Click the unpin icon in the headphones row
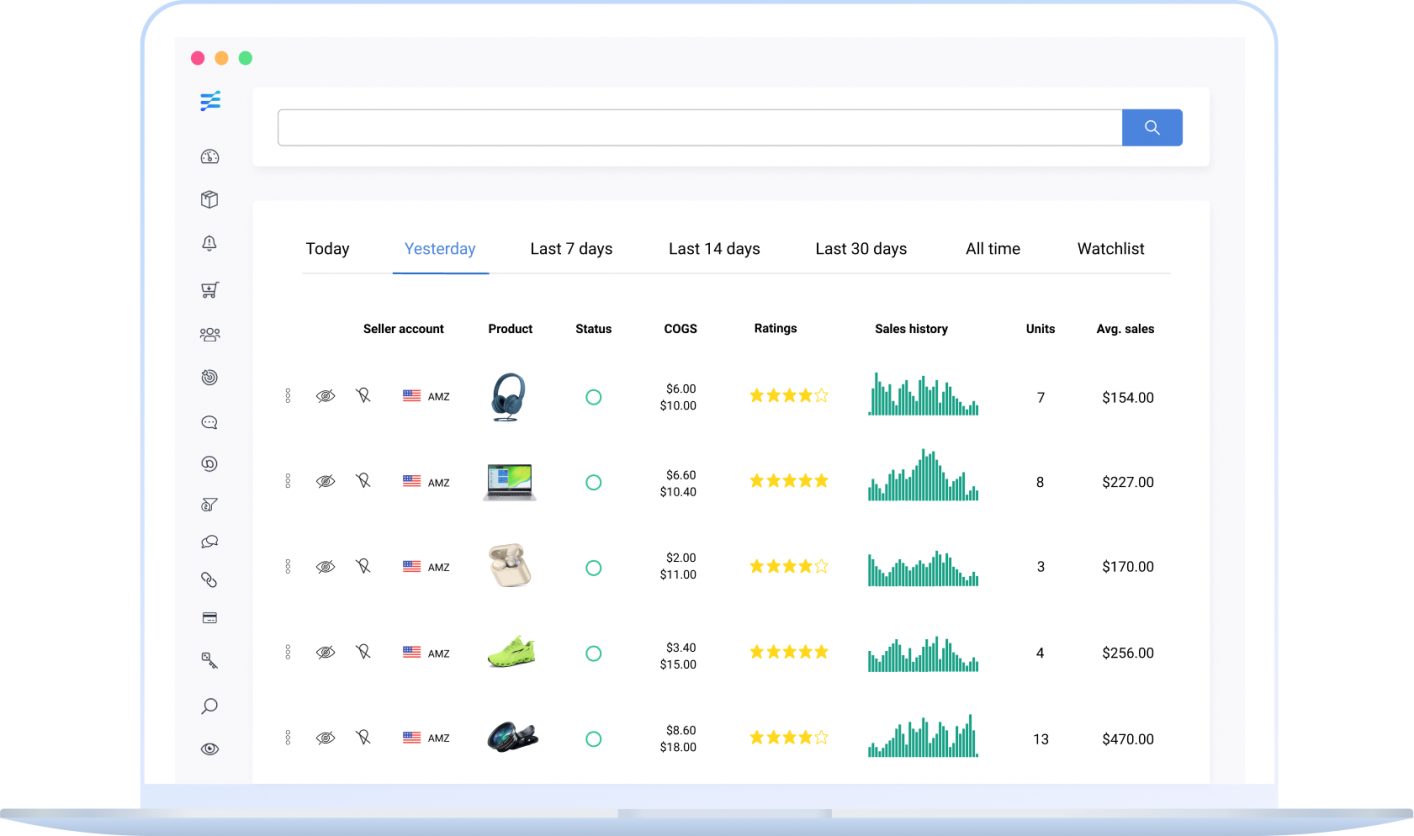 point(363,396)
